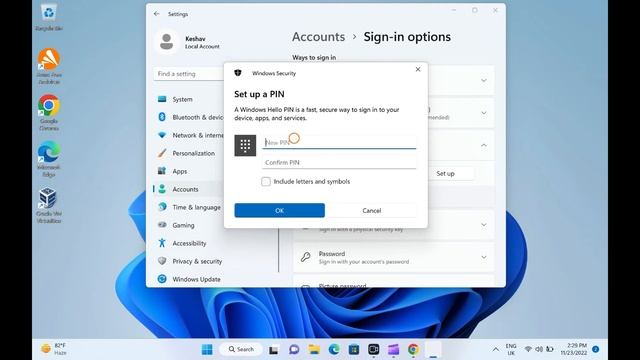Open Privacy & security settings
Screen dimensions: 640x360
[x=197, y=261]
